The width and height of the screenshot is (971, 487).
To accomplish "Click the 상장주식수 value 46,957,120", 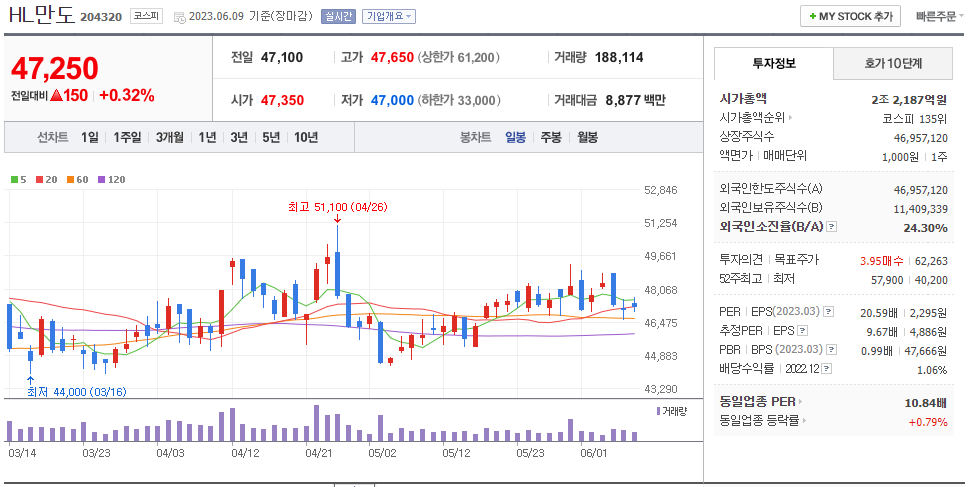I will (x=921, y=138).
